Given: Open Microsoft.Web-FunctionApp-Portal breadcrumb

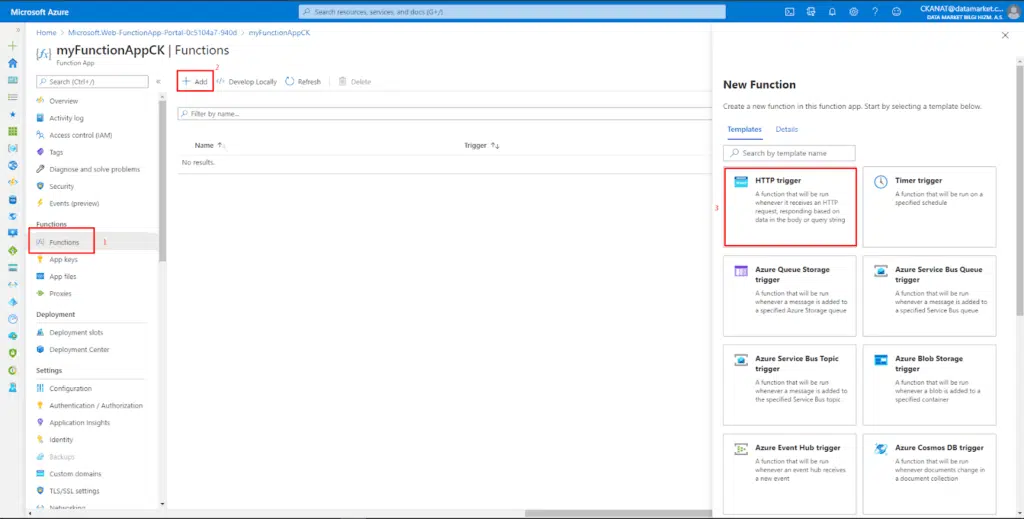Looking at the screenshot, I should point(152,33).
